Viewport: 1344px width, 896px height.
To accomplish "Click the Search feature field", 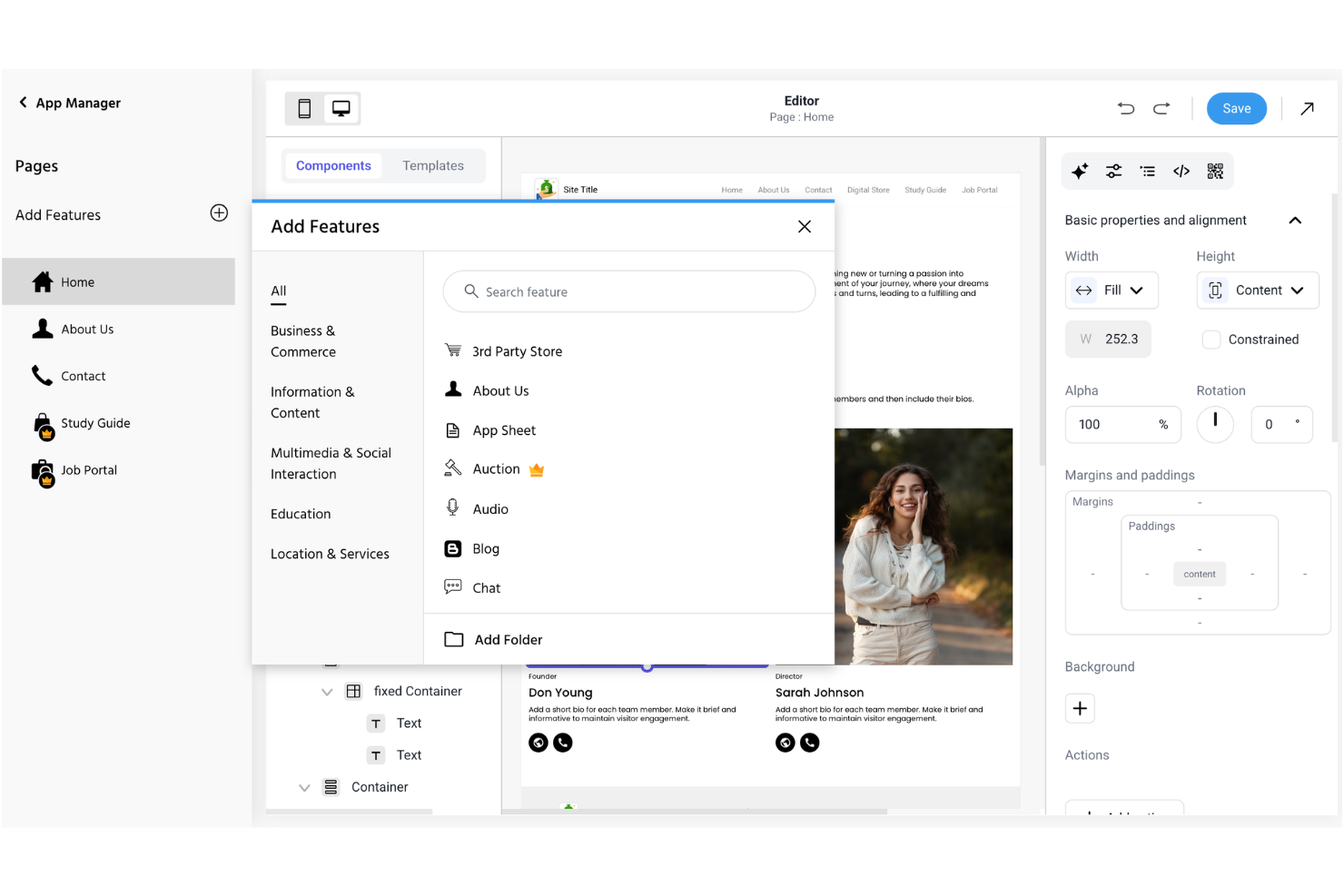I will (x=629, y=291).
